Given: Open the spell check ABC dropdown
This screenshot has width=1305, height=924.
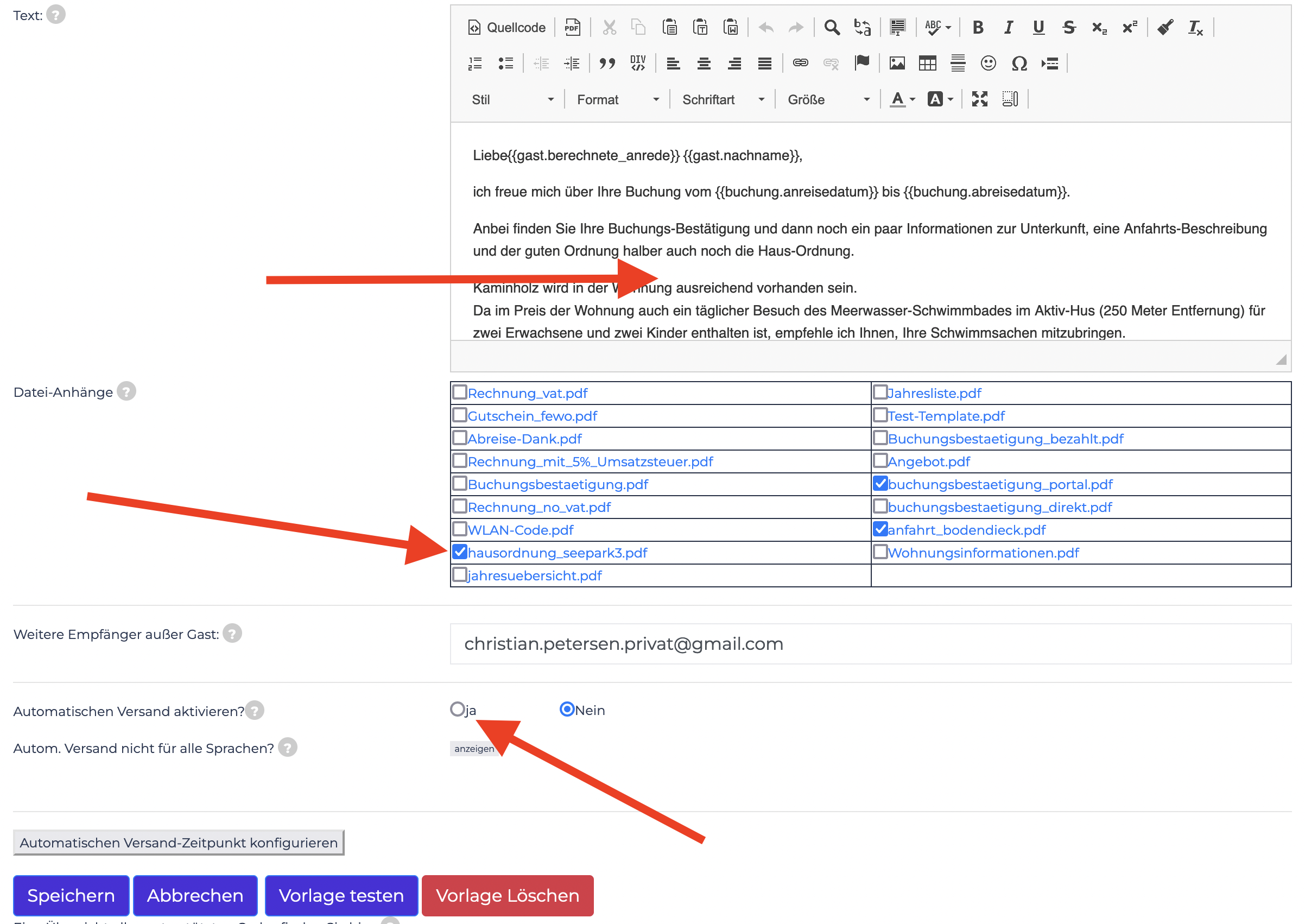Looking at the screenshot, I should (x=937, y=27).
